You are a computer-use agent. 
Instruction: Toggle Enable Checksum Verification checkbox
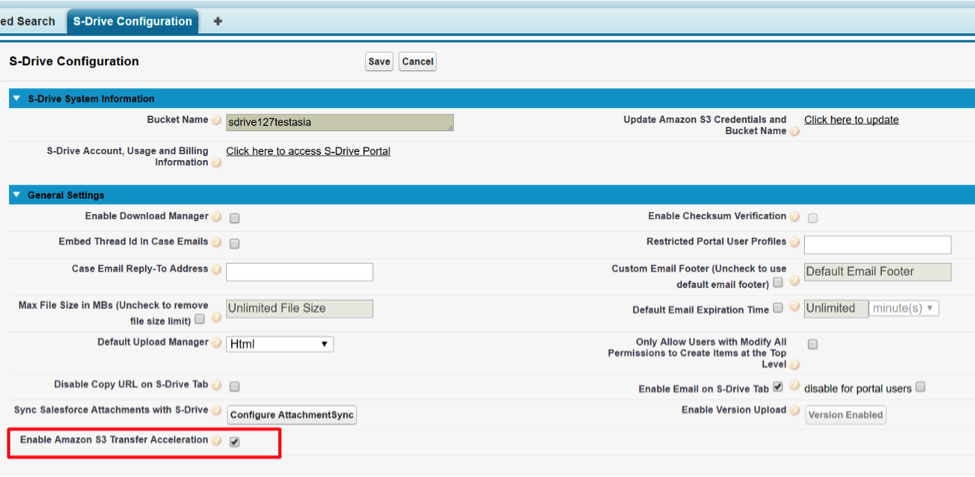point(813,218)
